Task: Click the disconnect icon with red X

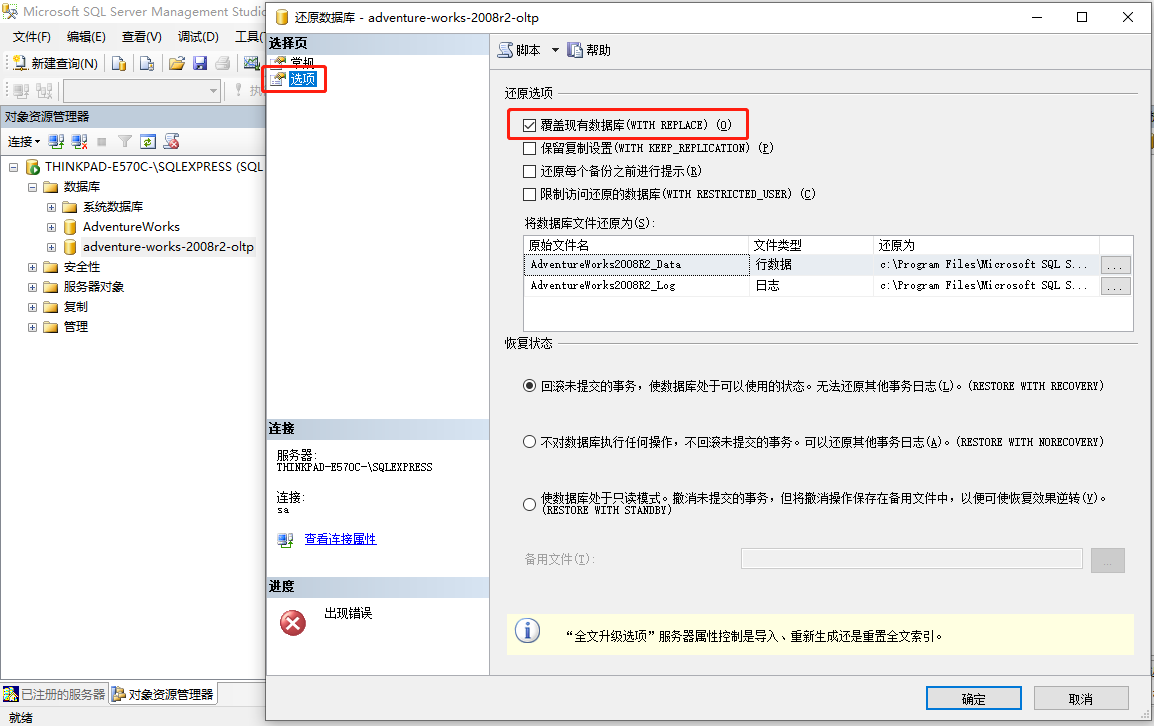Action: [x=79, y=141]
